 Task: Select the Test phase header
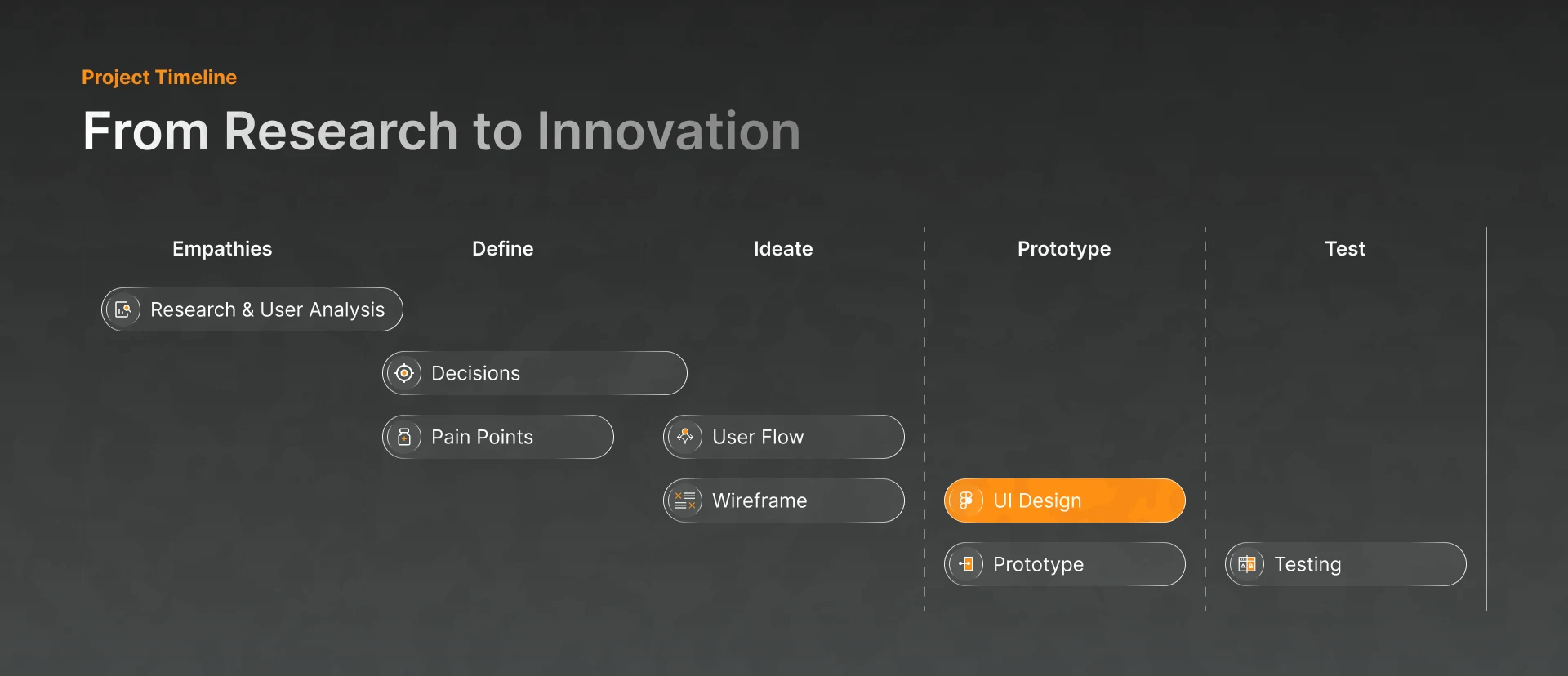click(1345, 249)
